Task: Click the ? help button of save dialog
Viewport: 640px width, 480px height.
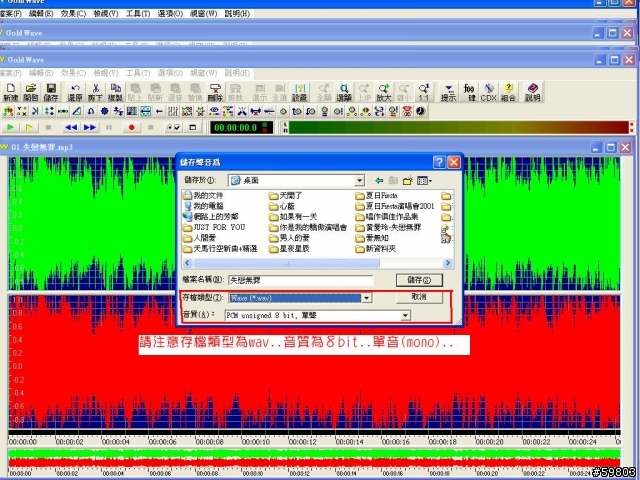Action: pos(439,162)
